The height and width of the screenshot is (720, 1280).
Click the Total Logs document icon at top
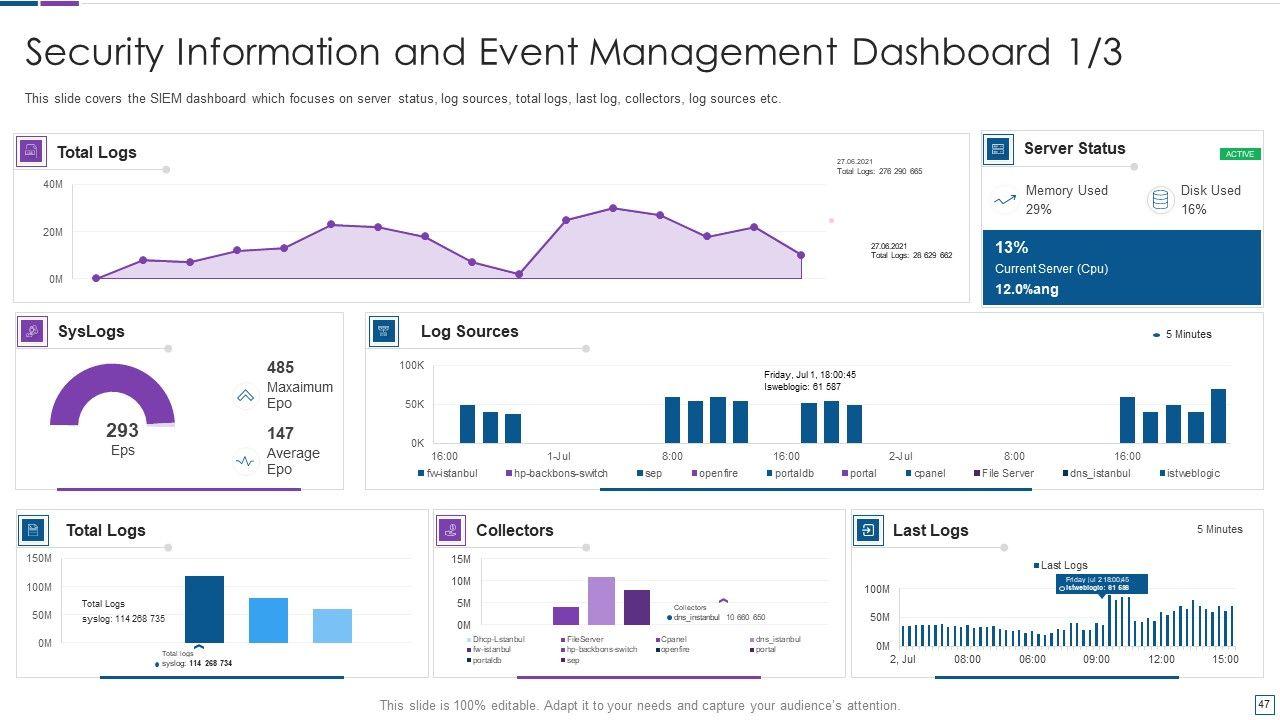coord(32,152)
